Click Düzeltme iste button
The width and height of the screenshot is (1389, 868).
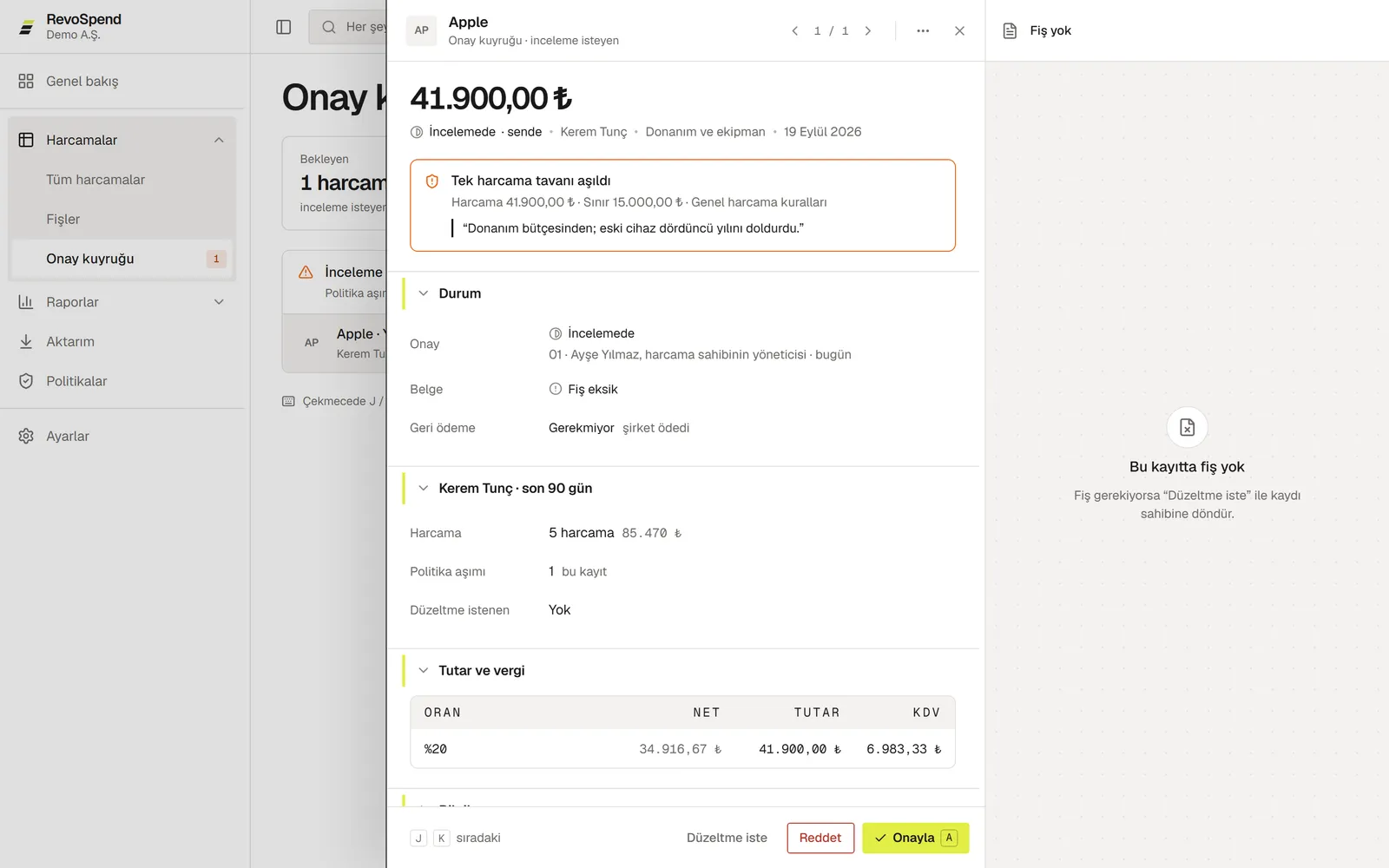tap(727, 838)
